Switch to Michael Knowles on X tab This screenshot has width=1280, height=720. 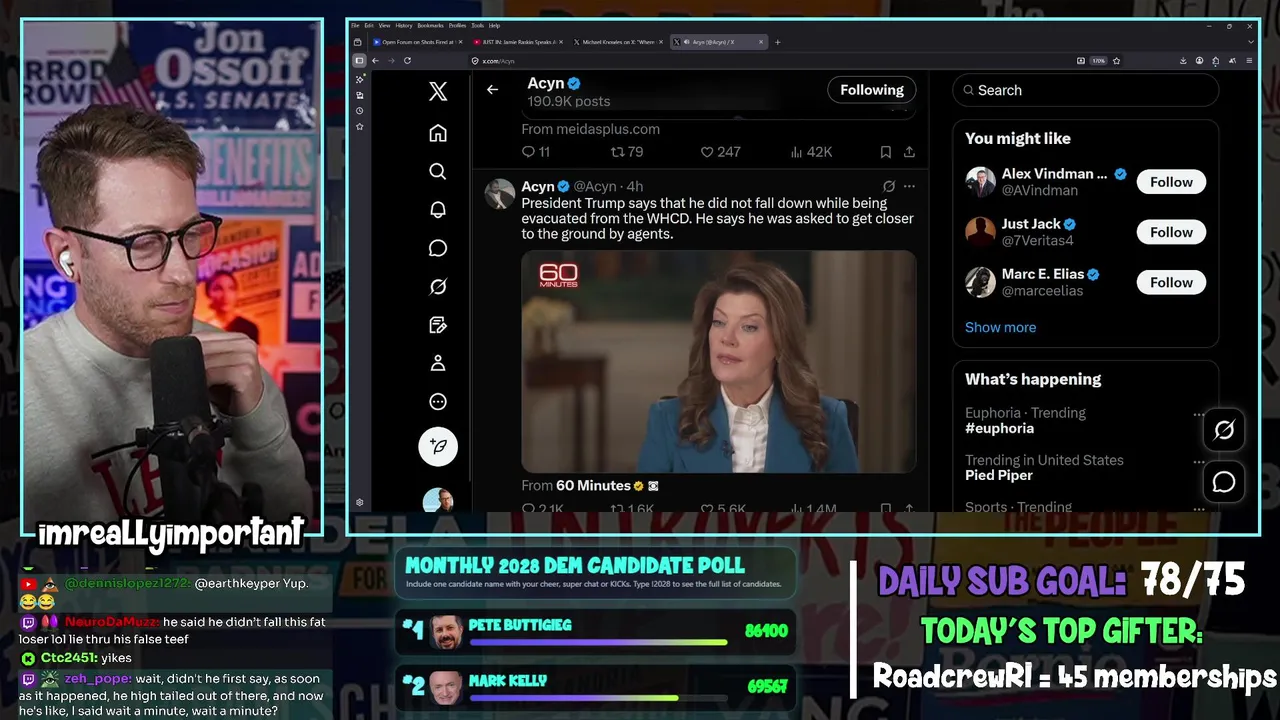click(x=619, y=42)
